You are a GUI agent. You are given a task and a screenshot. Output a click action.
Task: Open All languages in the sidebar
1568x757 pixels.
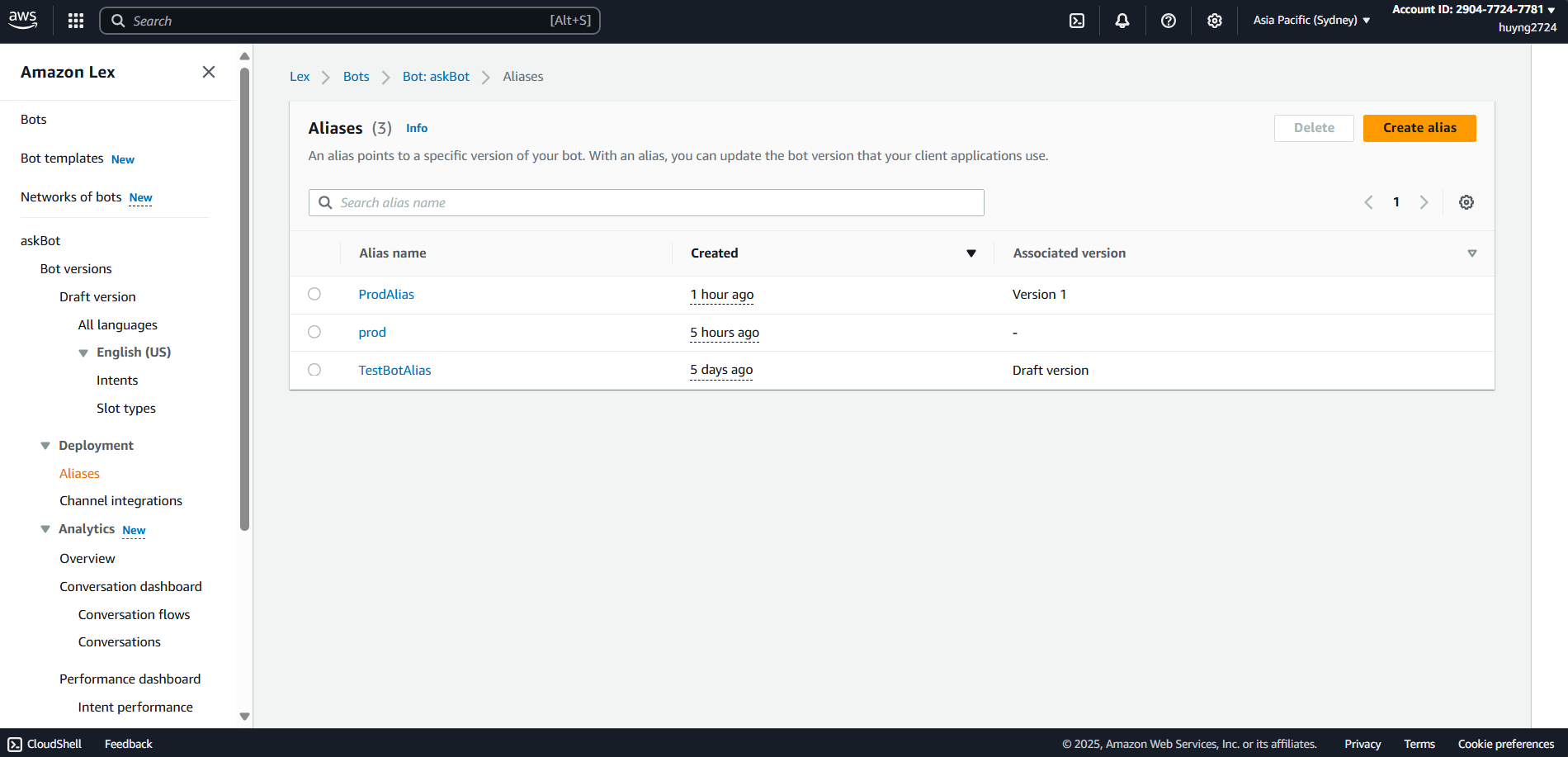tap(118, 325)
